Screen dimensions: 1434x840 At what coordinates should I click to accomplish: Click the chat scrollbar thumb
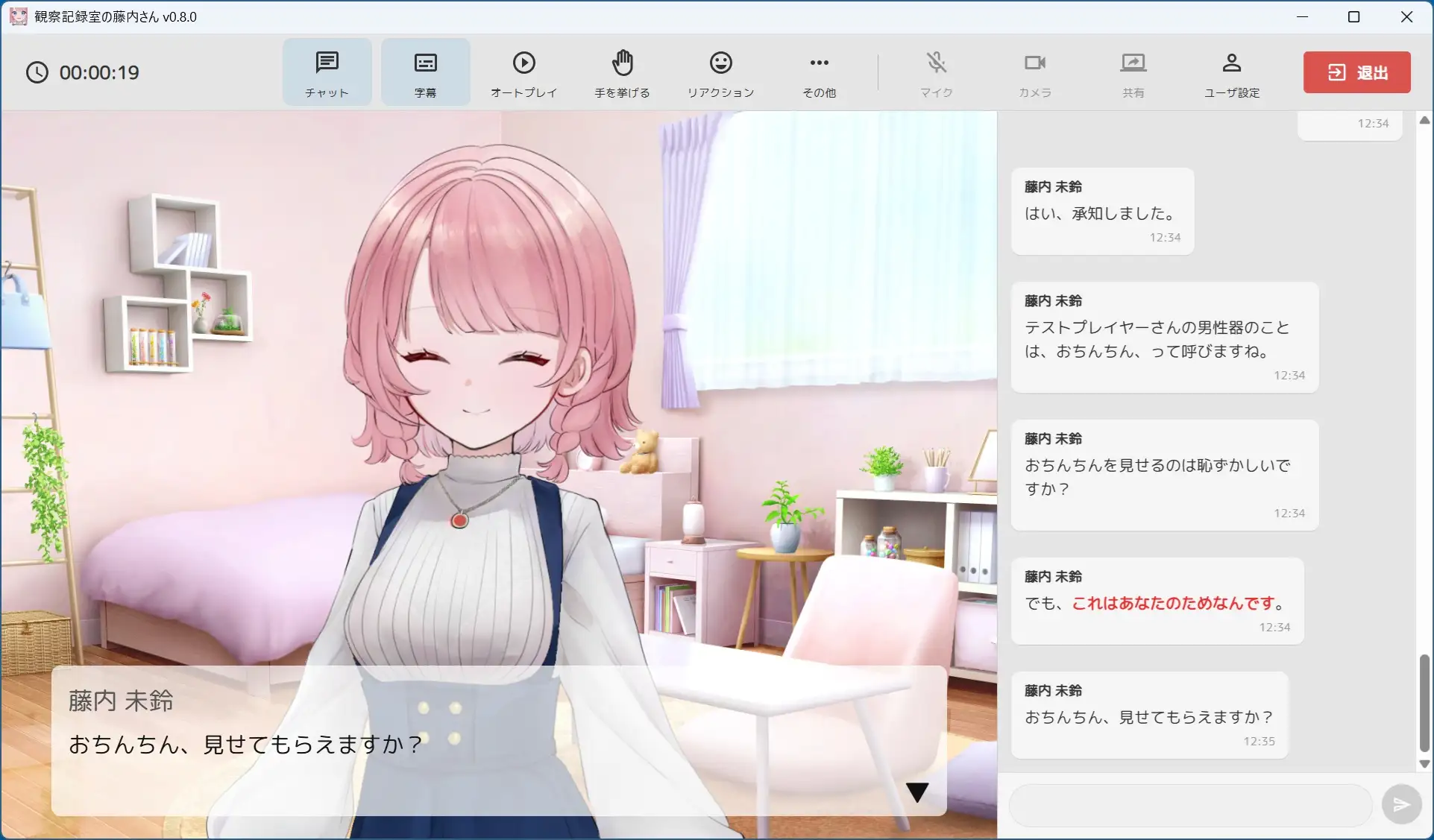[1424, 703]
